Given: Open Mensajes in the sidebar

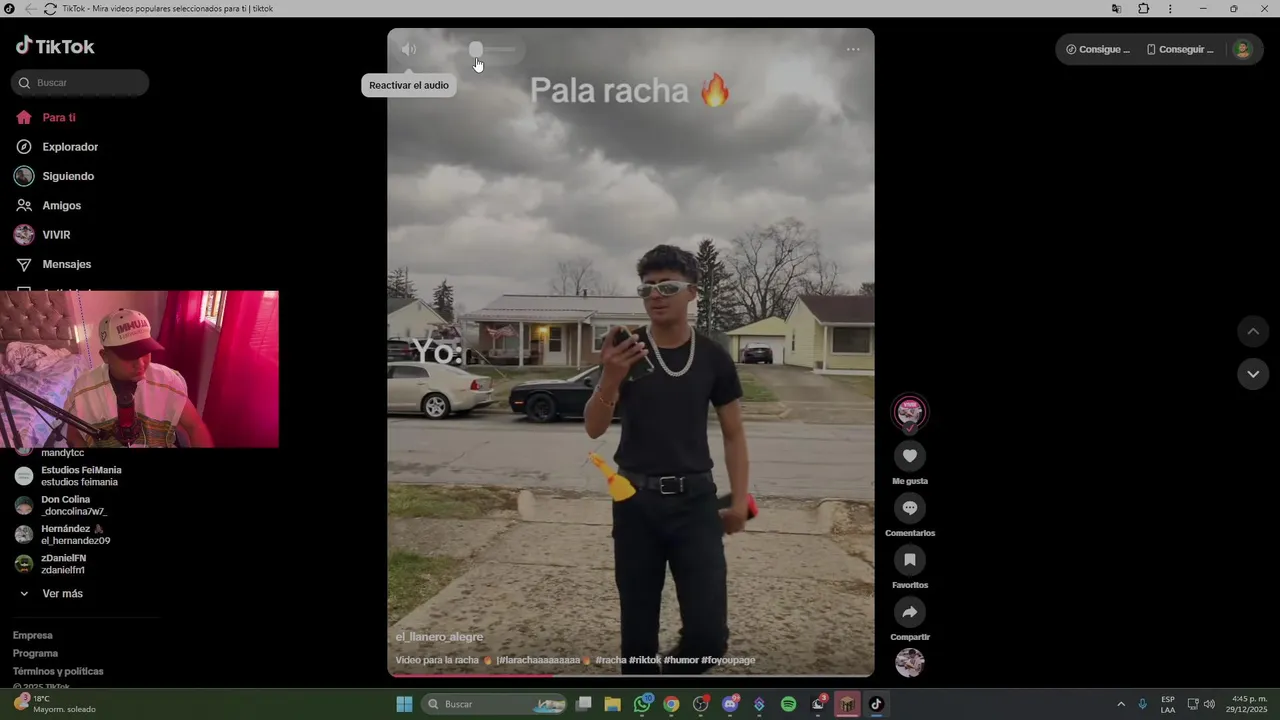Looking at the screenshot, I should [x=66, y=264].
